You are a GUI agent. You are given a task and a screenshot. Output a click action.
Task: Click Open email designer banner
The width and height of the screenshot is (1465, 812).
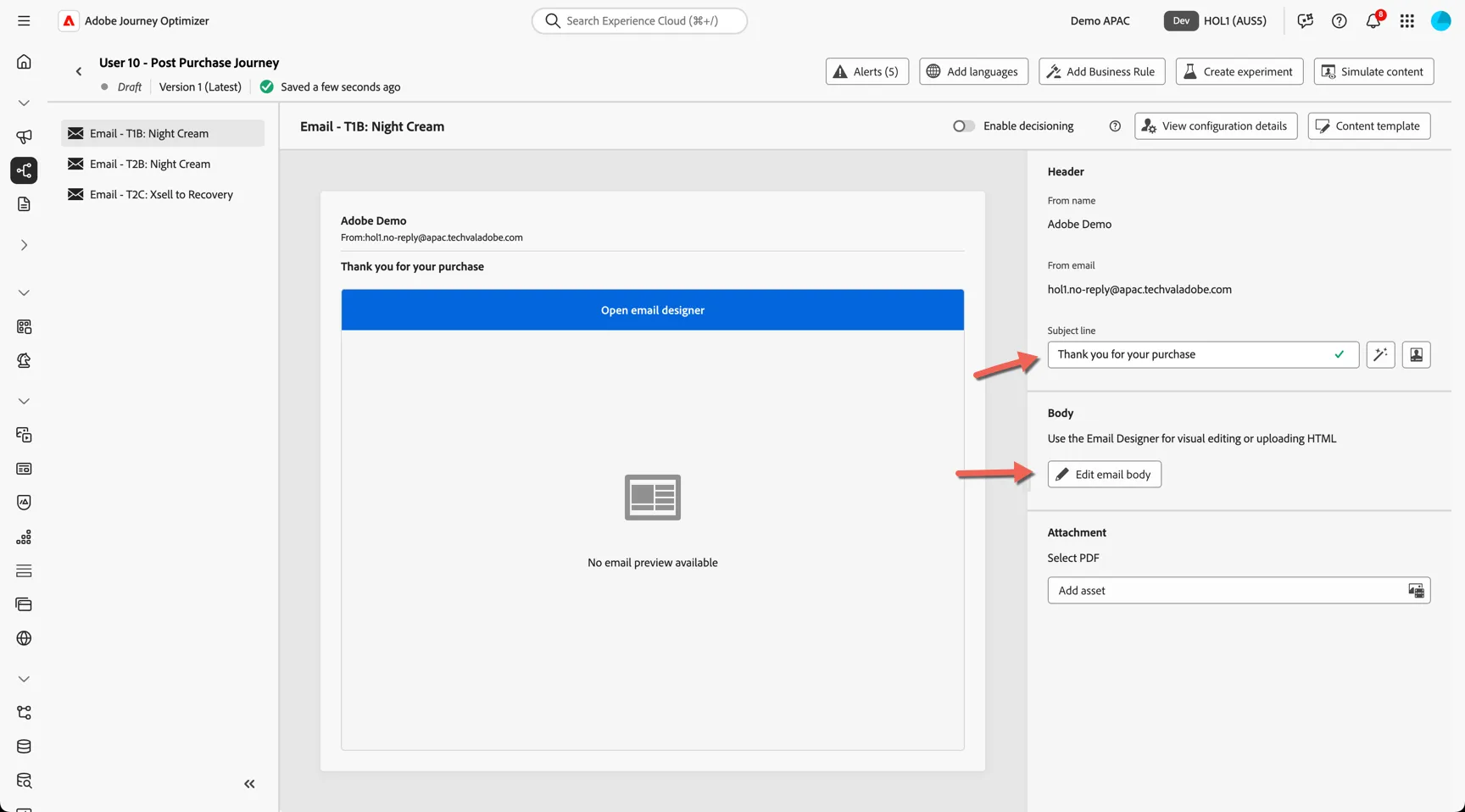coord(653,309)
